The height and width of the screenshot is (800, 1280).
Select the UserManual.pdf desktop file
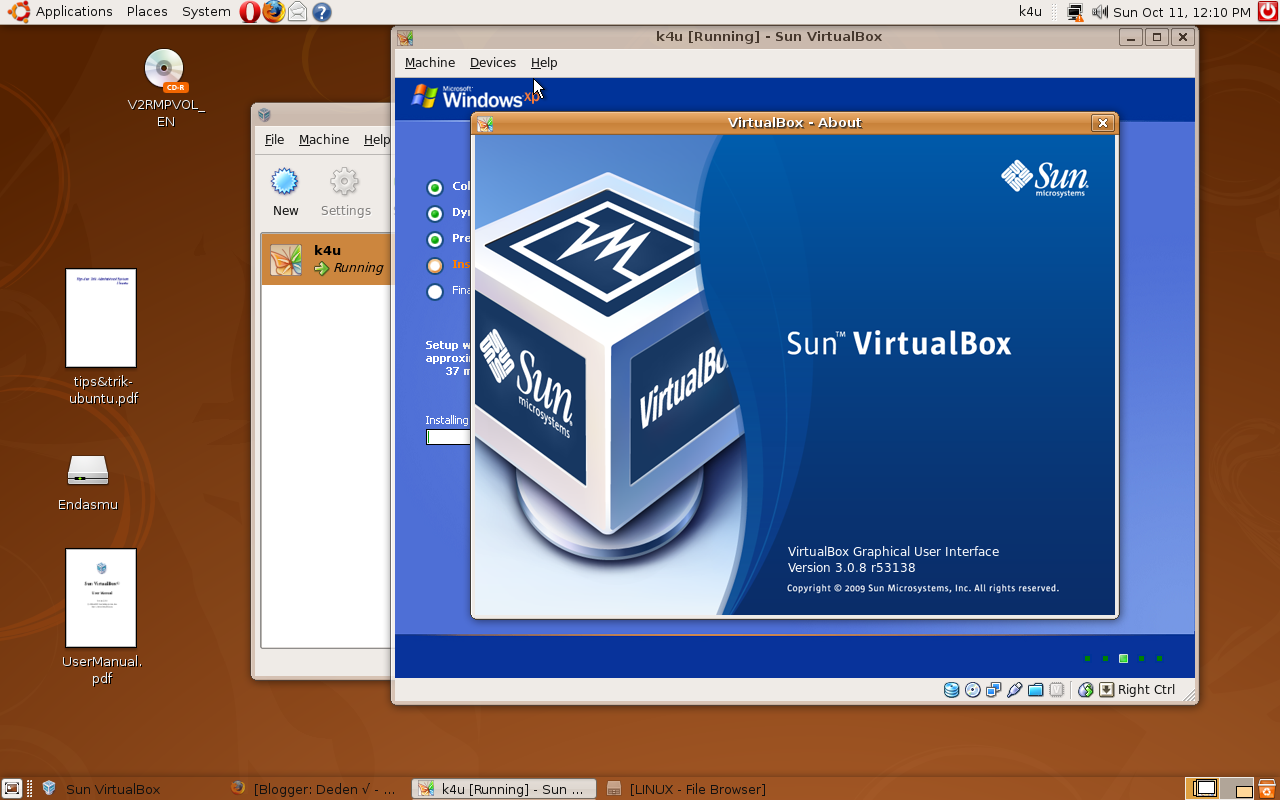[102, 617]
